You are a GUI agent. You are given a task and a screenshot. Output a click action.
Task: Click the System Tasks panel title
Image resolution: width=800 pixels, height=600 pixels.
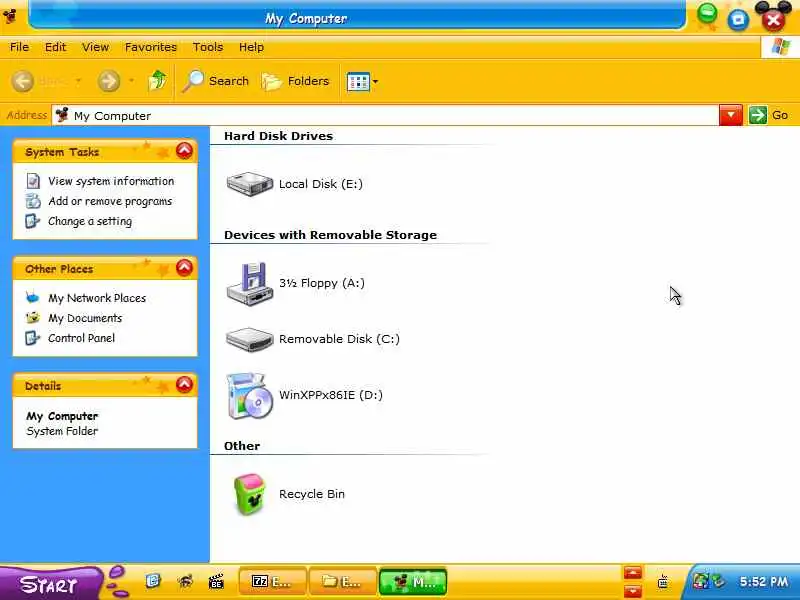point(62,152)
